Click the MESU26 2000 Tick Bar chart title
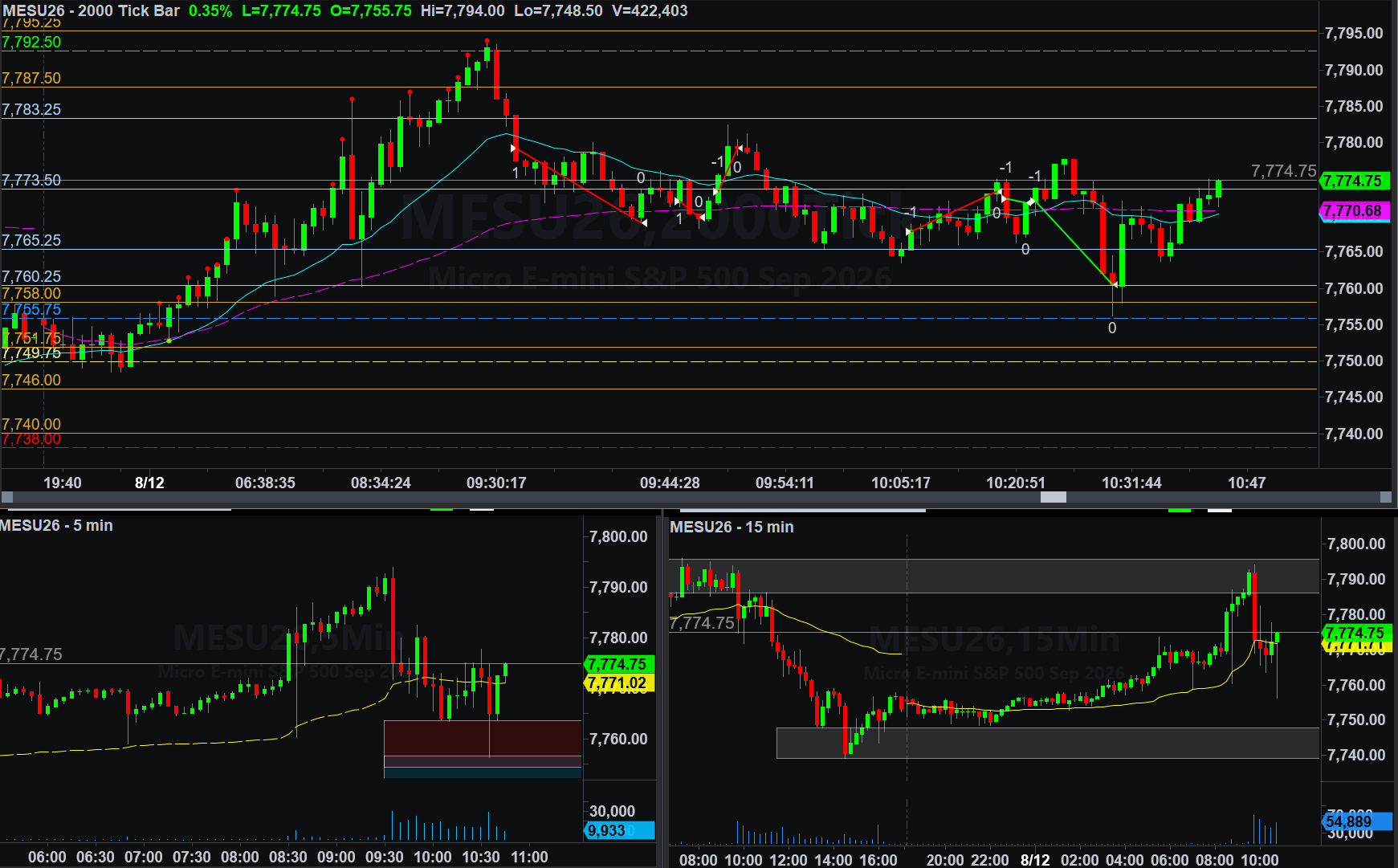Image resolution: width=1398 pixels, height=868 pixels. pyautogui.click(x=91, y=10)
